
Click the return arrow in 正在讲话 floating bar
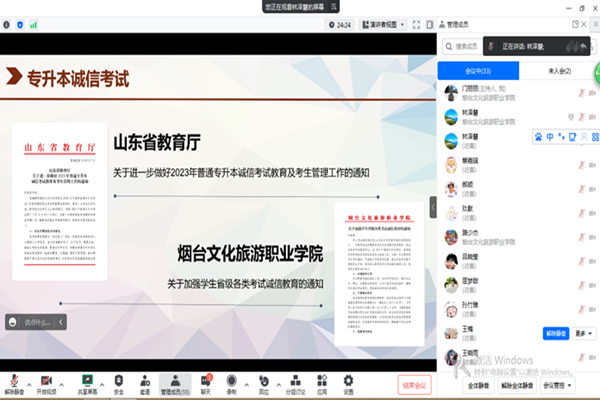(x=583, y=47)
